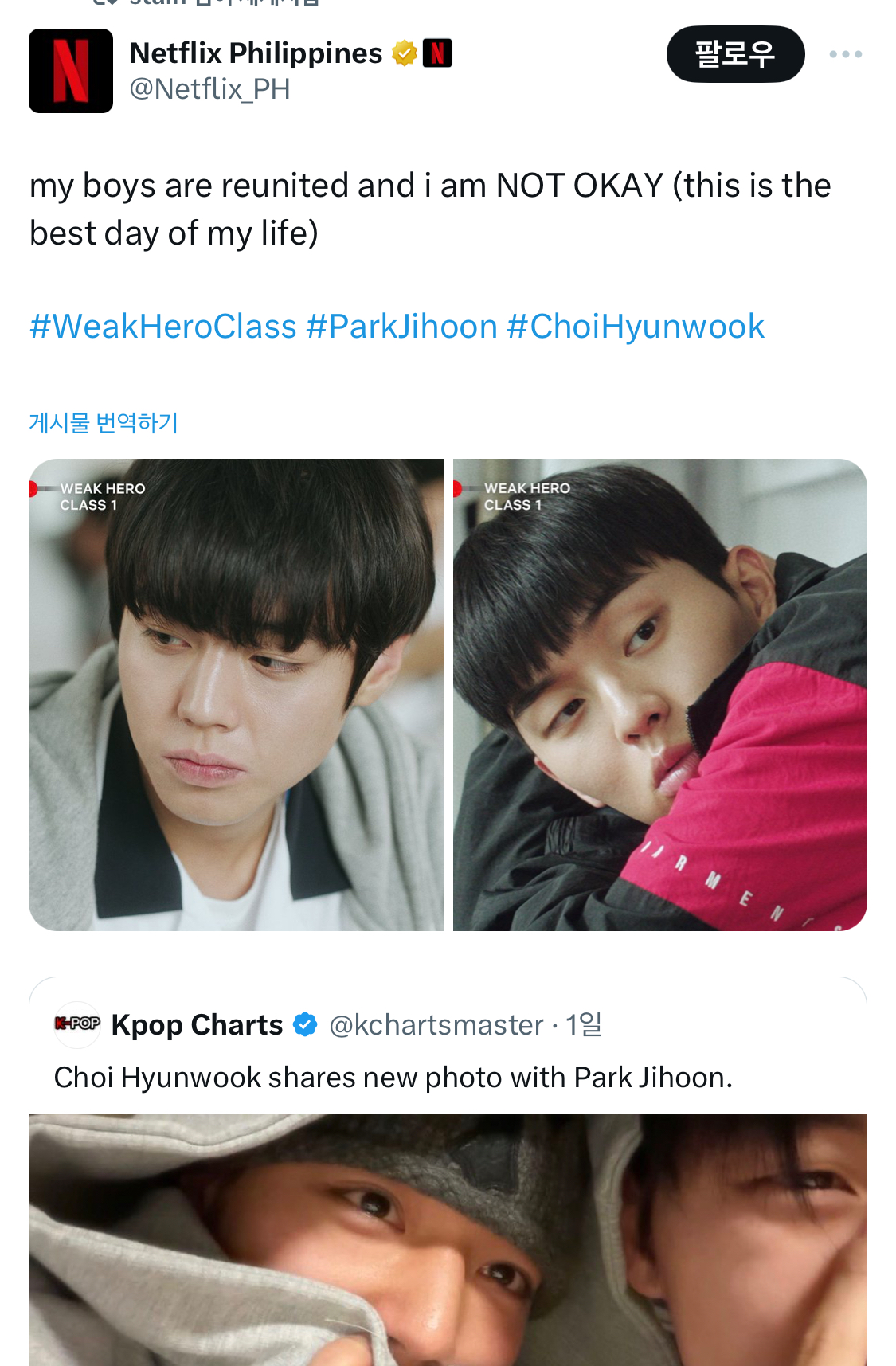Open the #WeakHeroClass hashtag
896x1366 pixels.
pyautogui.click(x=163, y=327)
